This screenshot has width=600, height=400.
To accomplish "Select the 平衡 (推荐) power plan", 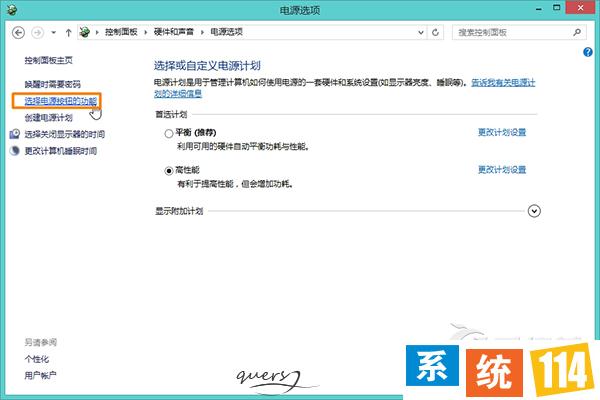I will pyautogui.click(x=168, y=134).
